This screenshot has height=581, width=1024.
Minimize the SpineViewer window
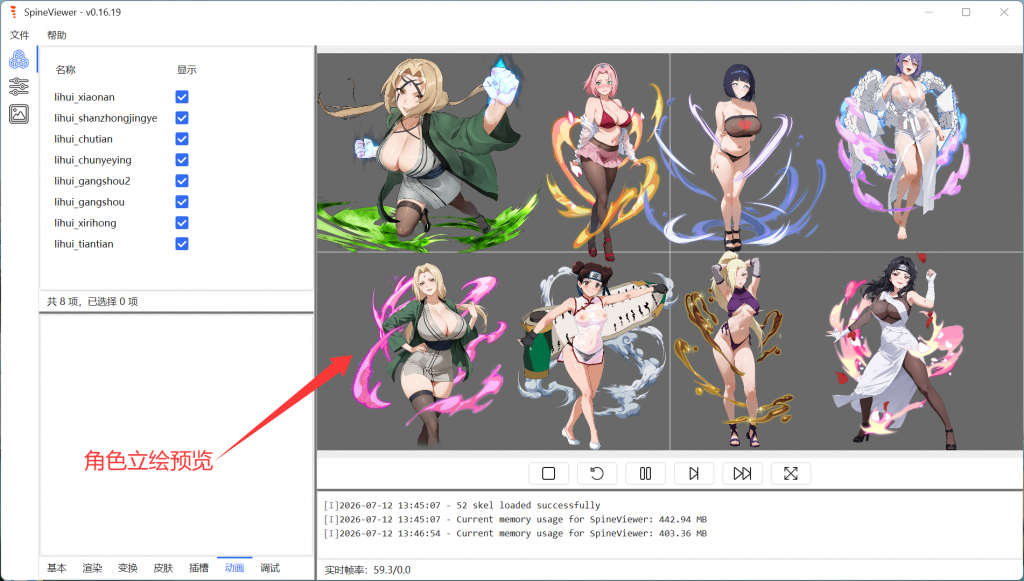click(929, 12)
